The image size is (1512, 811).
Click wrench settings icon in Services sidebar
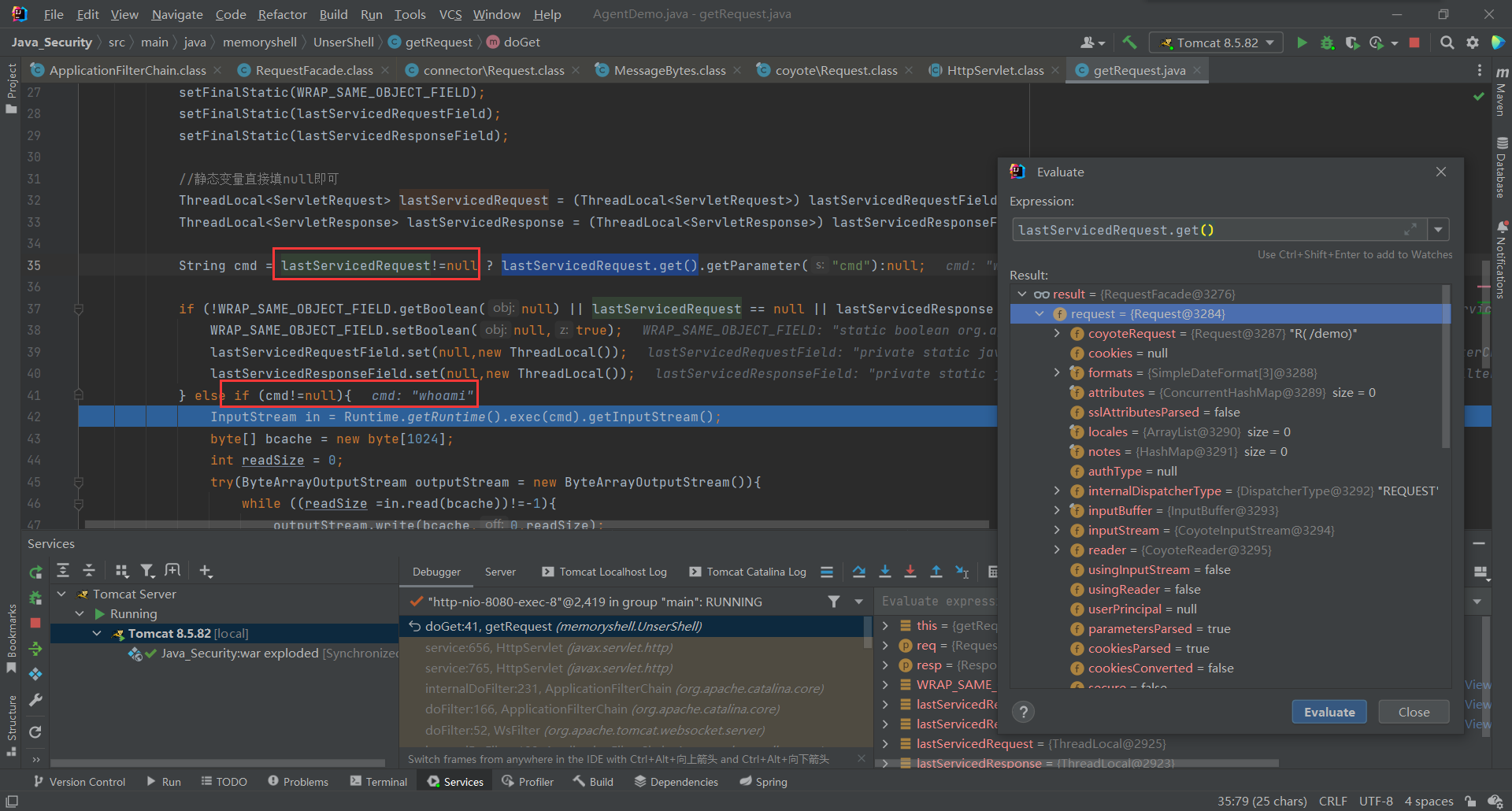pyautogui.click(x=35, y=700)
